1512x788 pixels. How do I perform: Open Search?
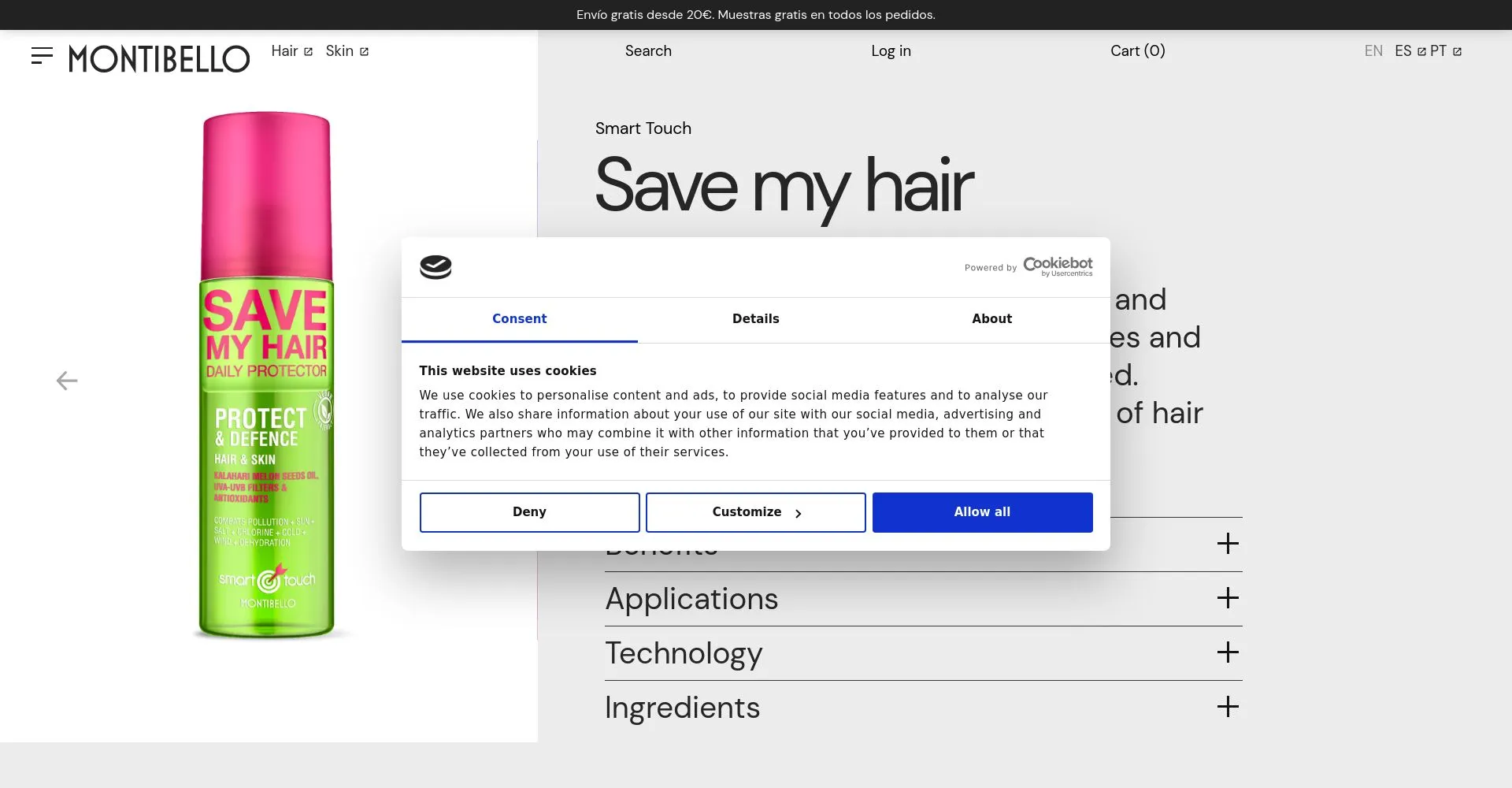point(648,51)
